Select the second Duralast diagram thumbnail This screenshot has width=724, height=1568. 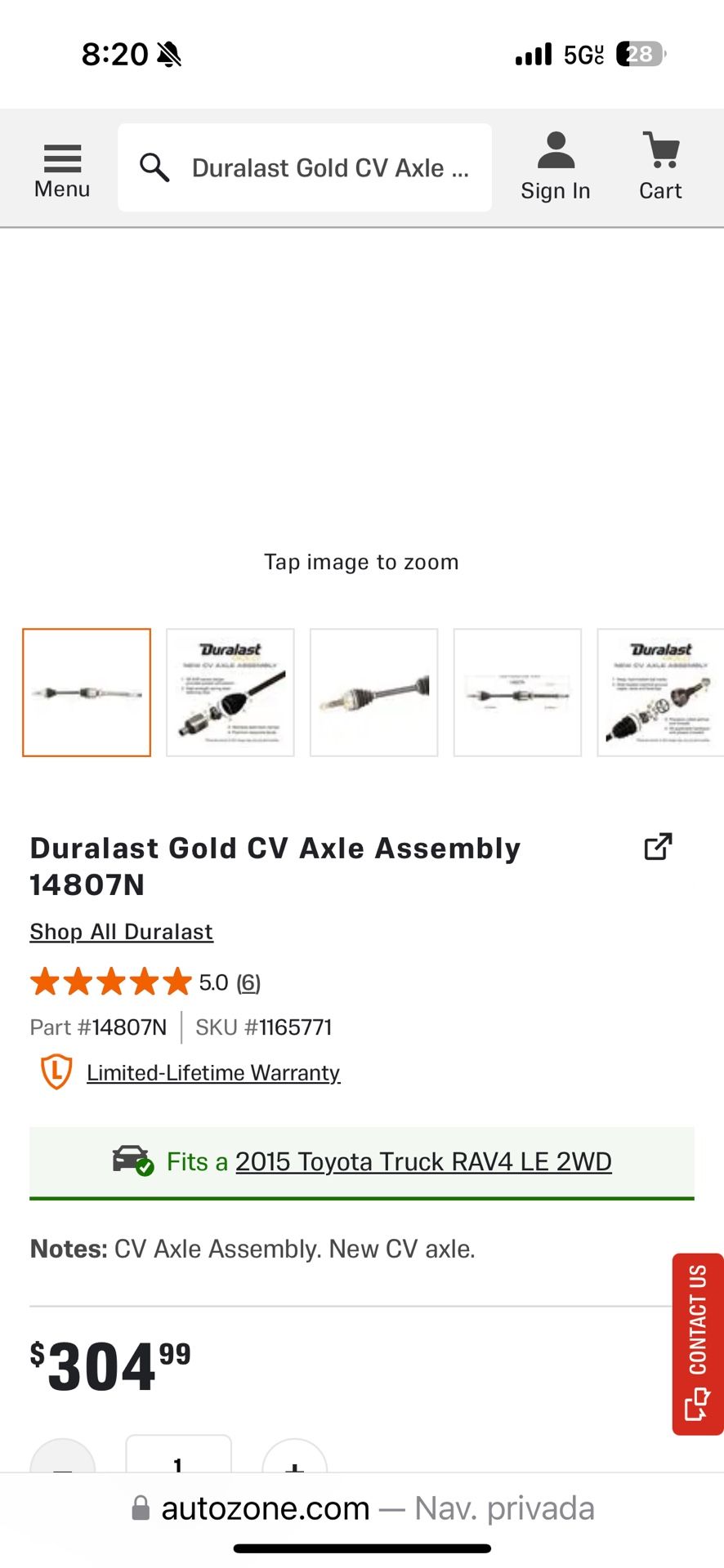click(x=230, y=693)
